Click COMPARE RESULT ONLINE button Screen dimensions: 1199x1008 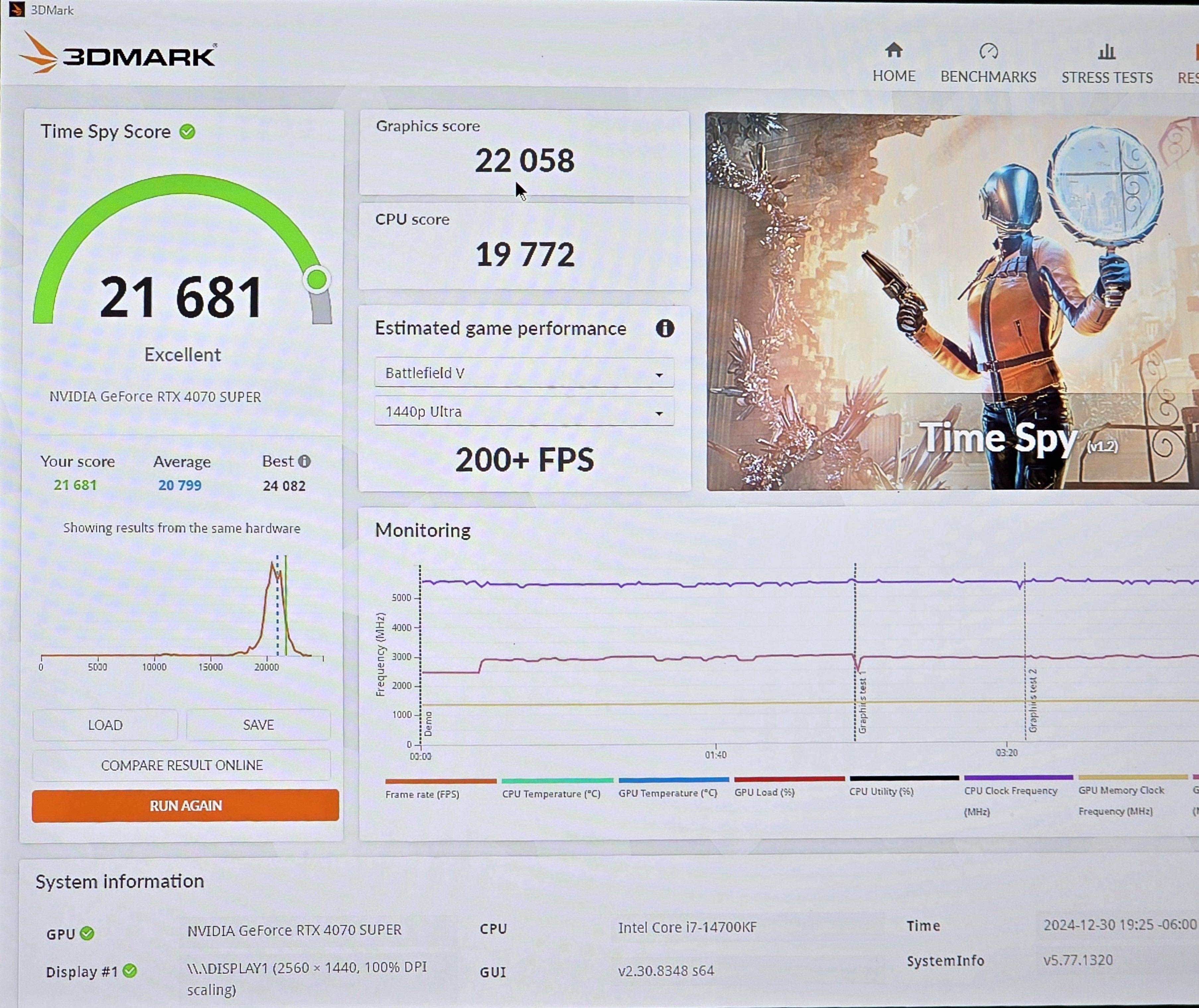182,765
